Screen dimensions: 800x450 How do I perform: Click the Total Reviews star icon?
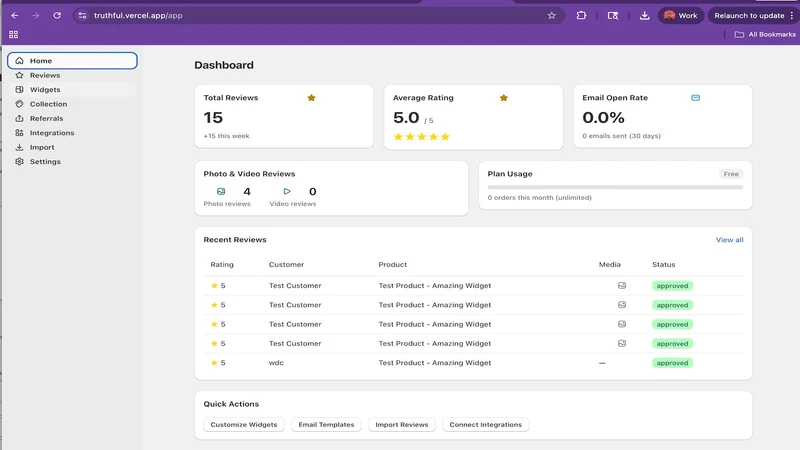pos(311,97)
